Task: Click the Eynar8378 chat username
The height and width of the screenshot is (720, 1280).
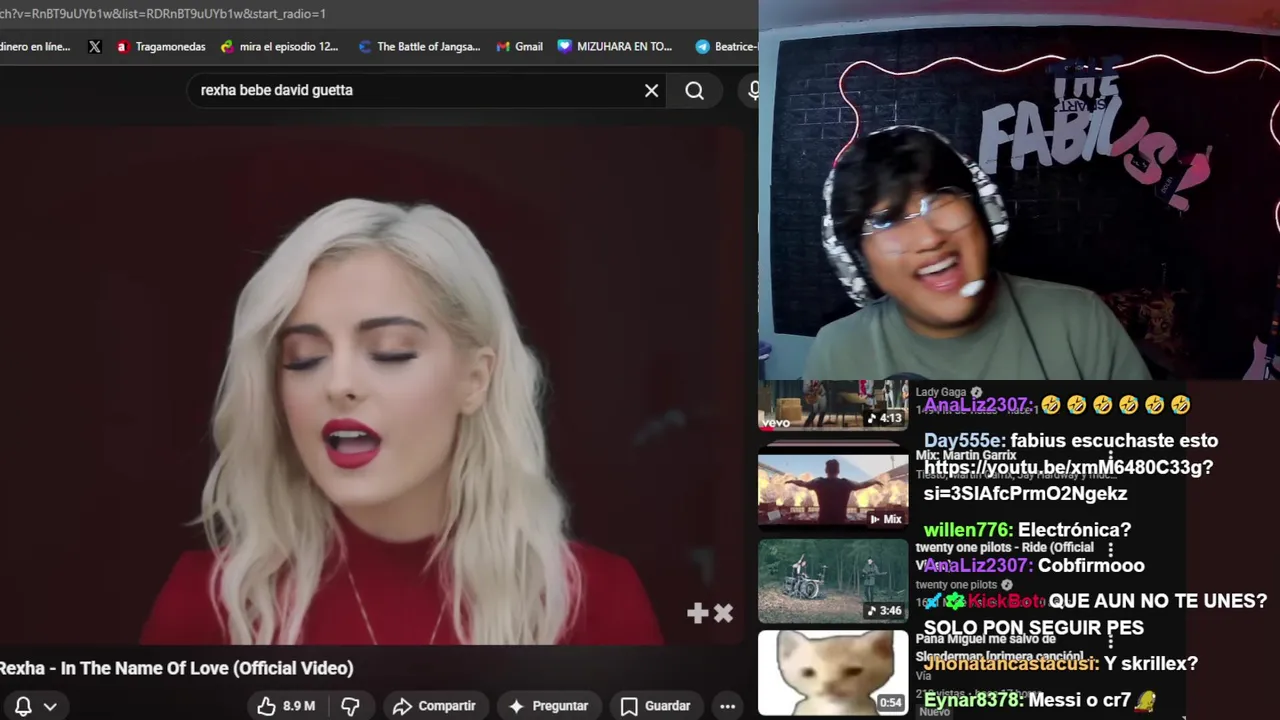Action: [x=973, y=700]
